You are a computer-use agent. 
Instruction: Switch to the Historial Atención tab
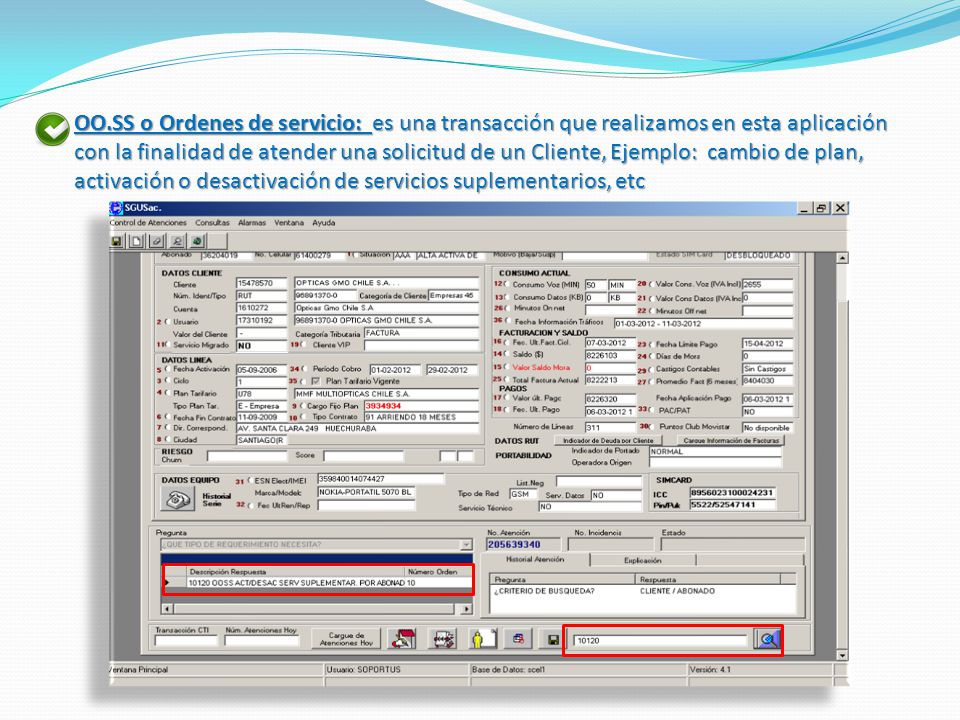click(x=535, y=560)
